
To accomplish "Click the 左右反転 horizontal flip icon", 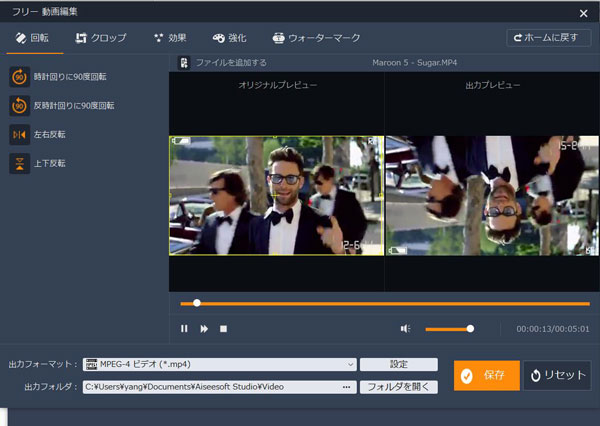I will point(20,135).
